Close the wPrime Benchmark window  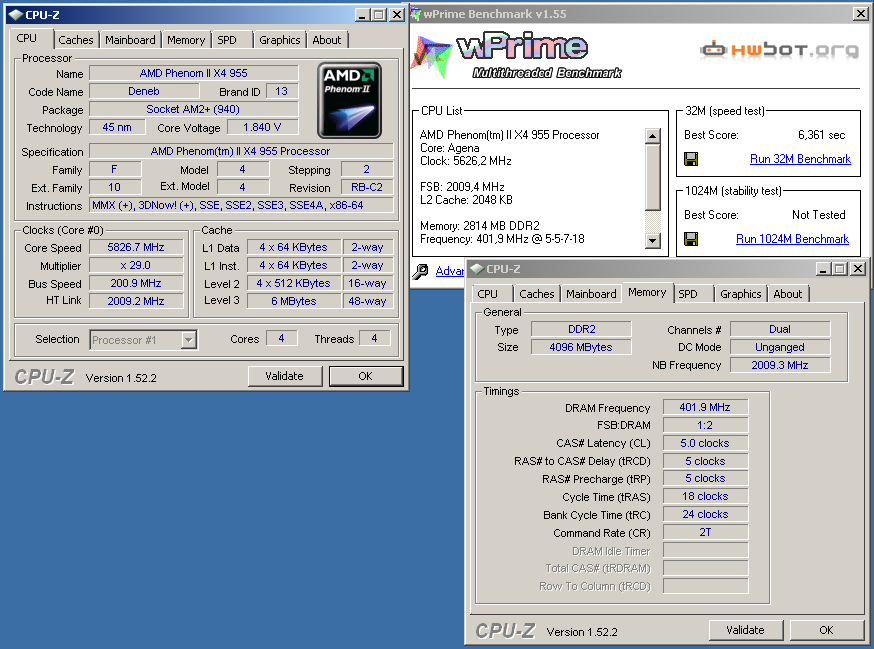point(861,14)
